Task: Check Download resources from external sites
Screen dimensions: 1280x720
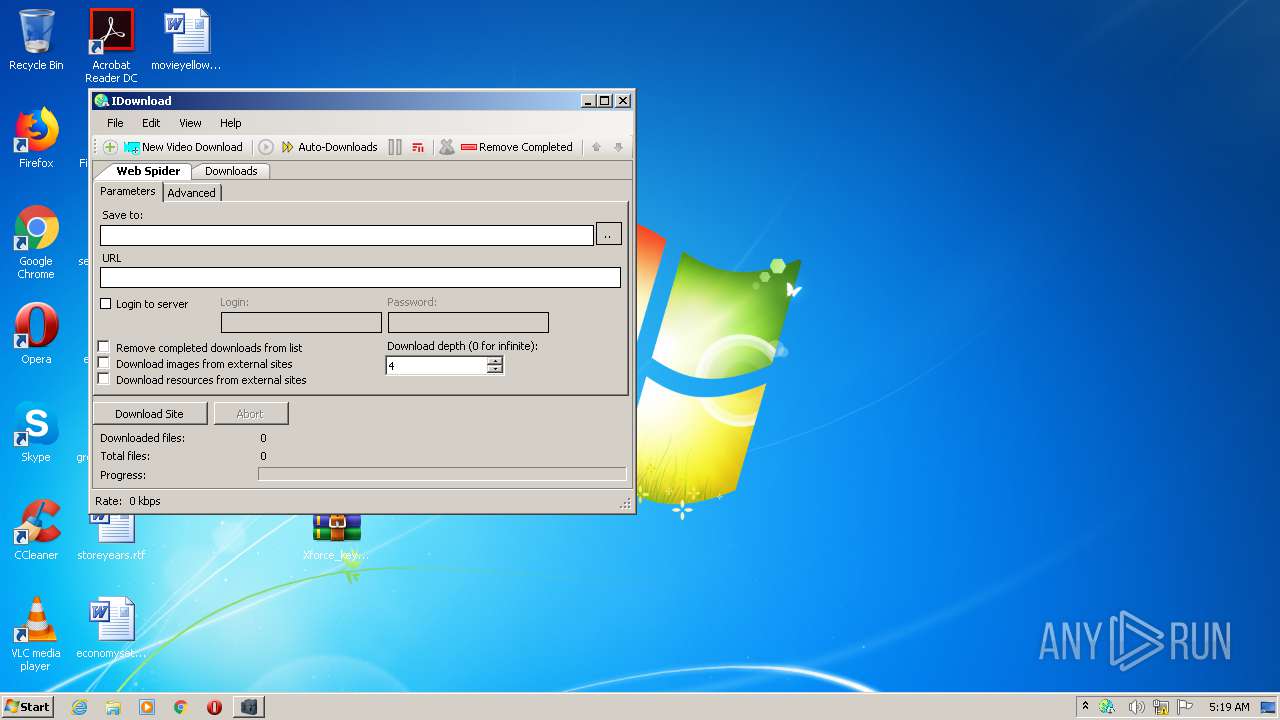Action: pos(104,380)
